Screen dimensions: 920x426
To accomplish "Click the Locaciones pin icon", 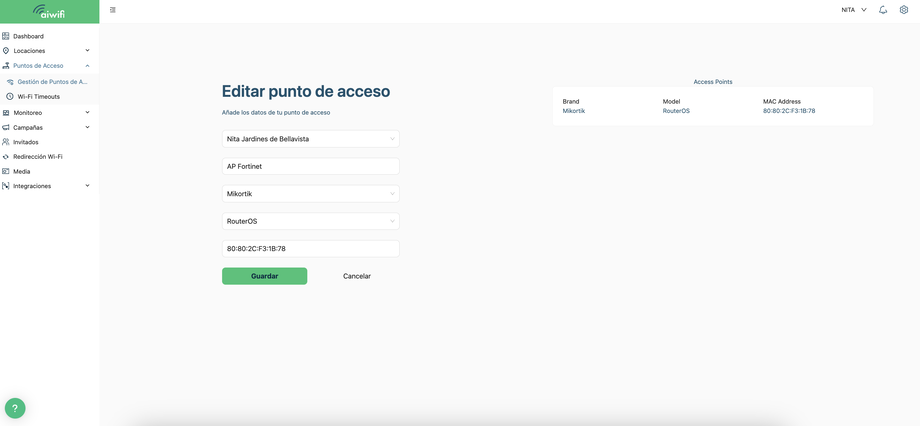I will tap(6, 50).
